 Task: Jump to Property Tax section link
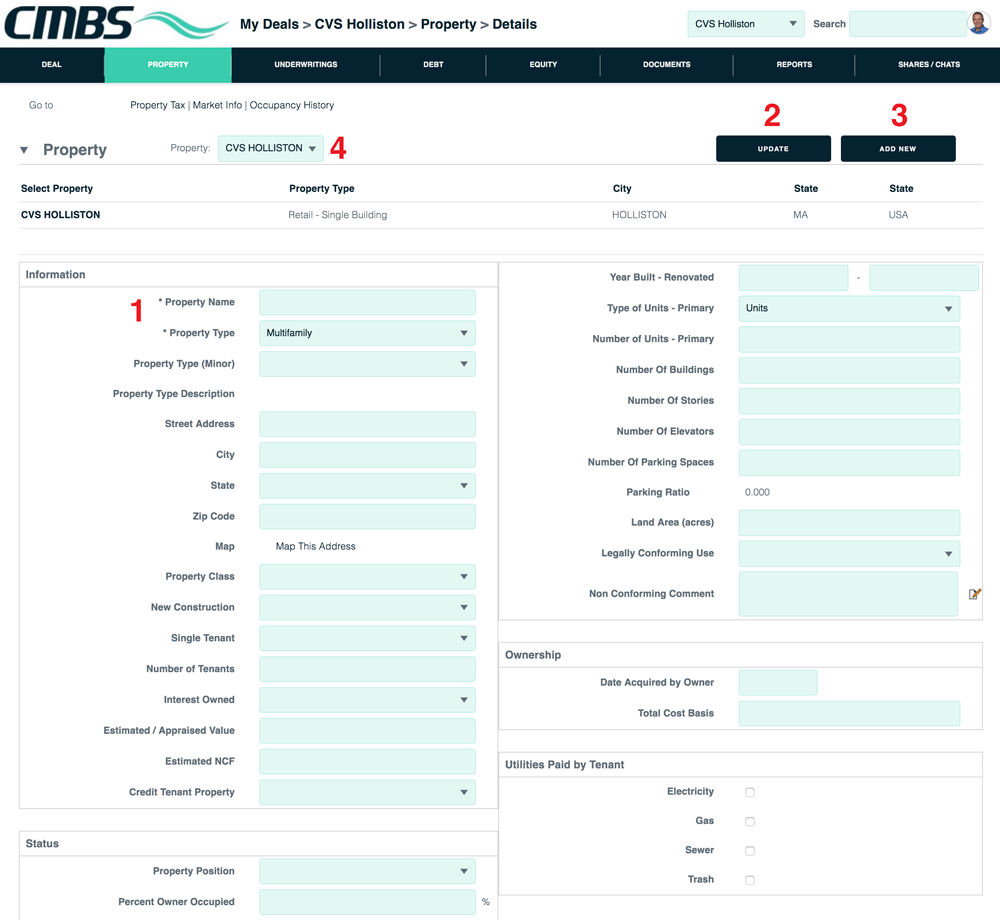[x=158, y=105]
